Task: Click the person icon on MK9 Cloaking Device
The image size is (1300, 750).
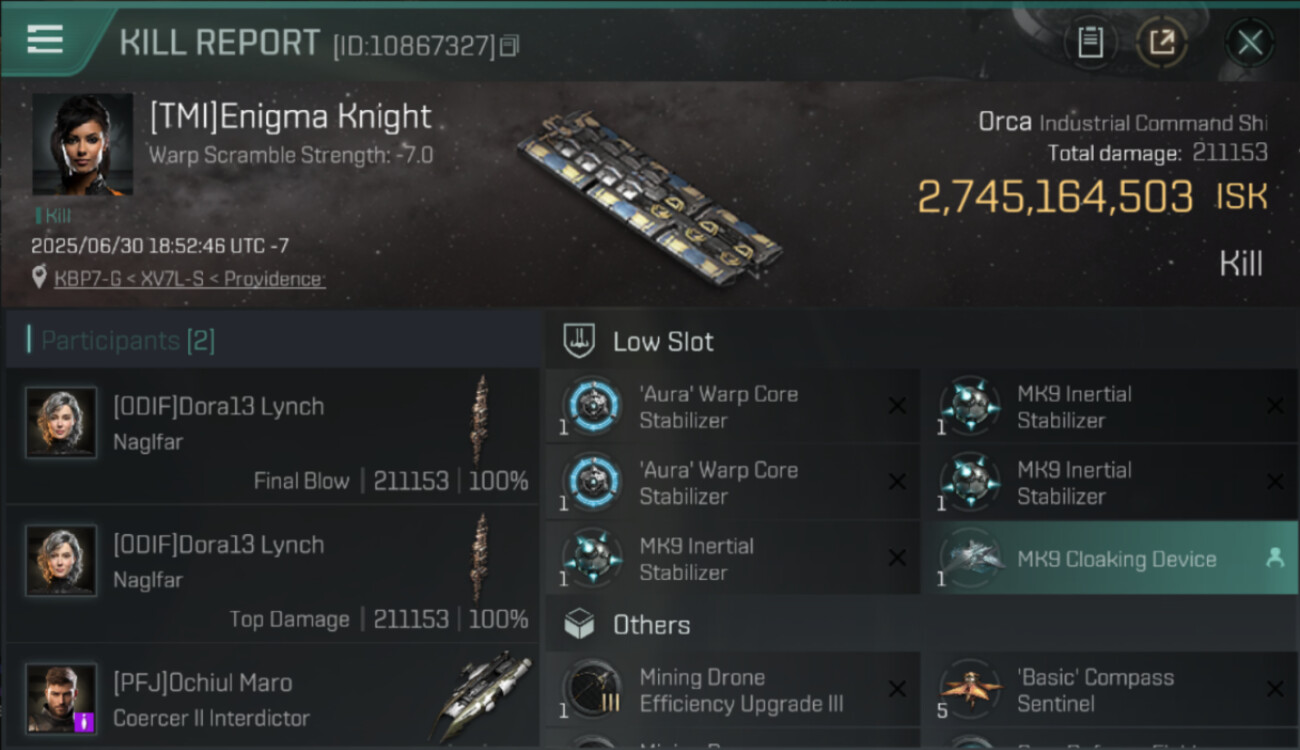Action: point(1275,559)
